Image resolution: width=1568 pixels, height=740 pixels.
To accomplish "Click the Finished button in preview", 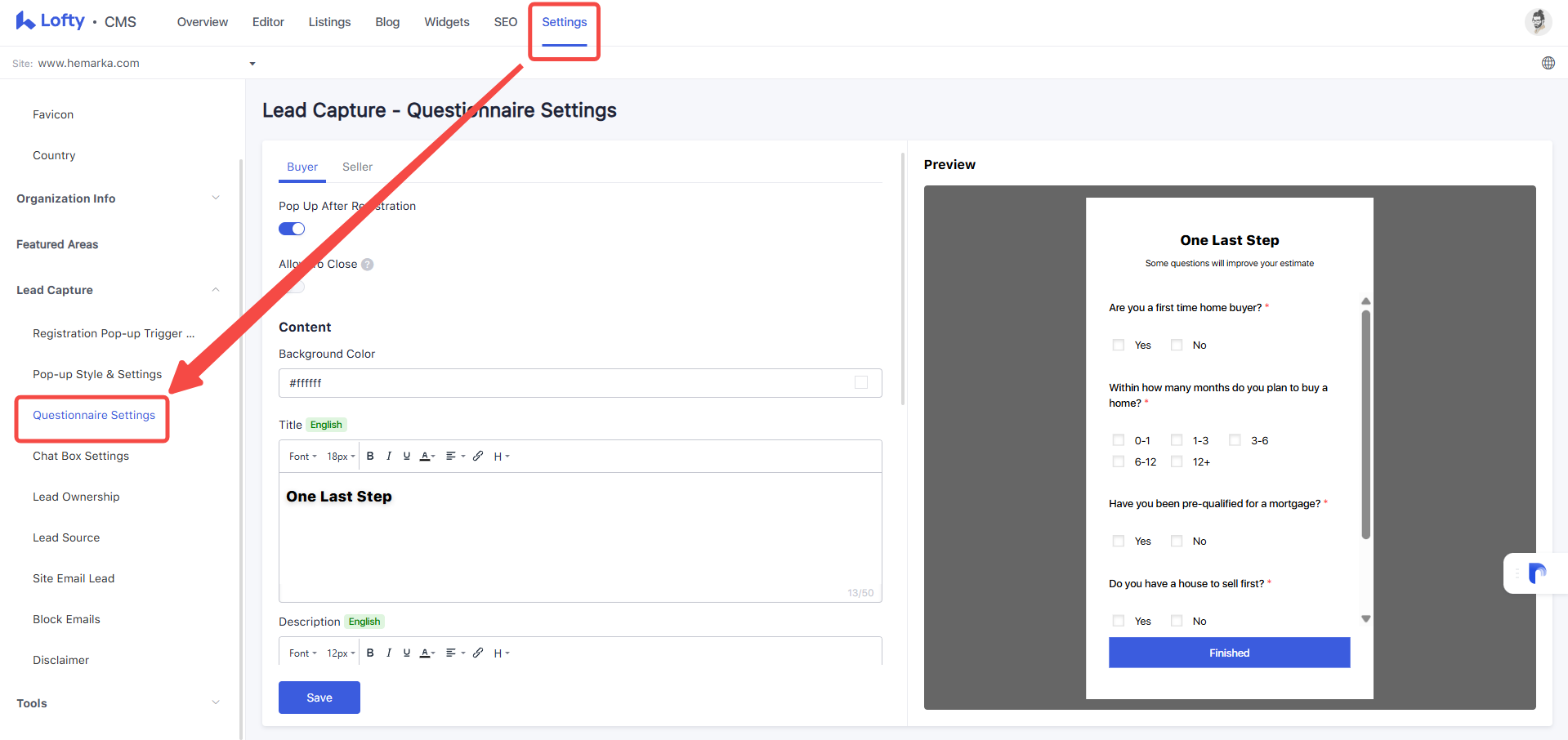I will coord(1229,653).
